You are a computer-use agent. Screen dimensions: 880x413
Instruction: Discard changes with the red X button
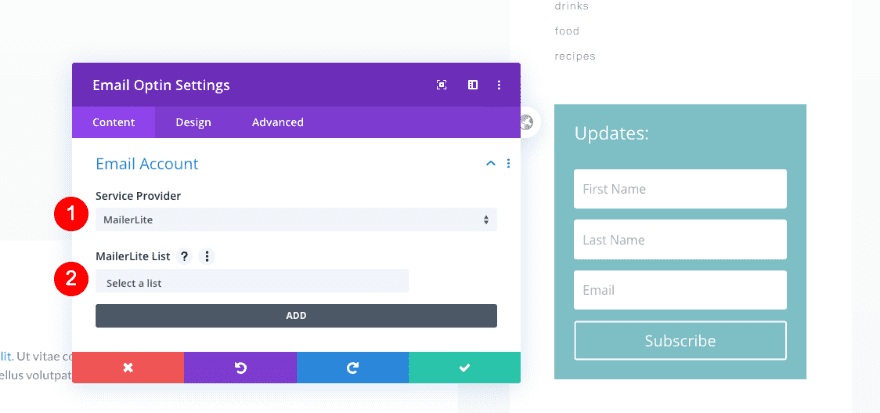coord(128,368)
